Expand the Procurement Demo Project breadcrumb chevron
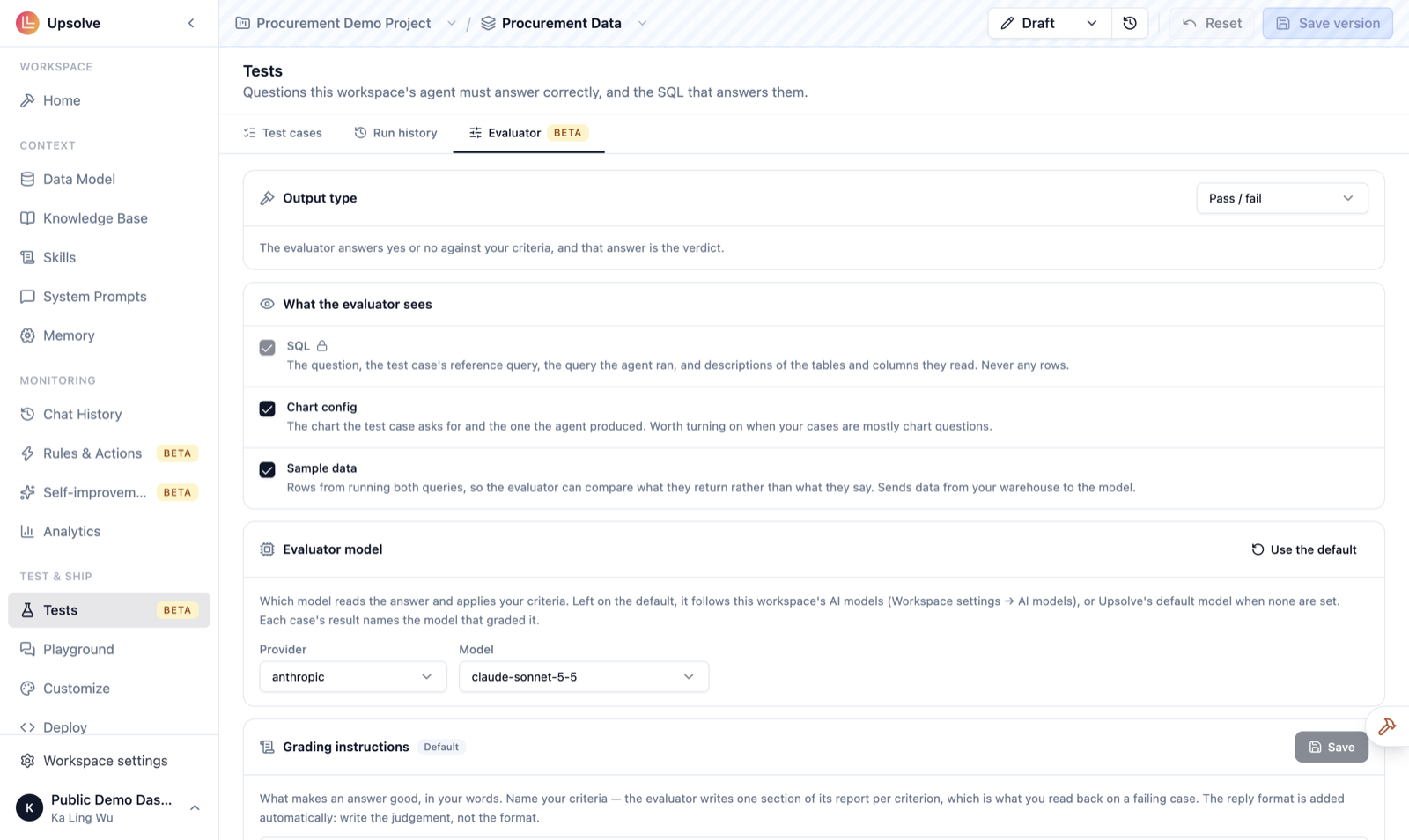 point(452,23)
